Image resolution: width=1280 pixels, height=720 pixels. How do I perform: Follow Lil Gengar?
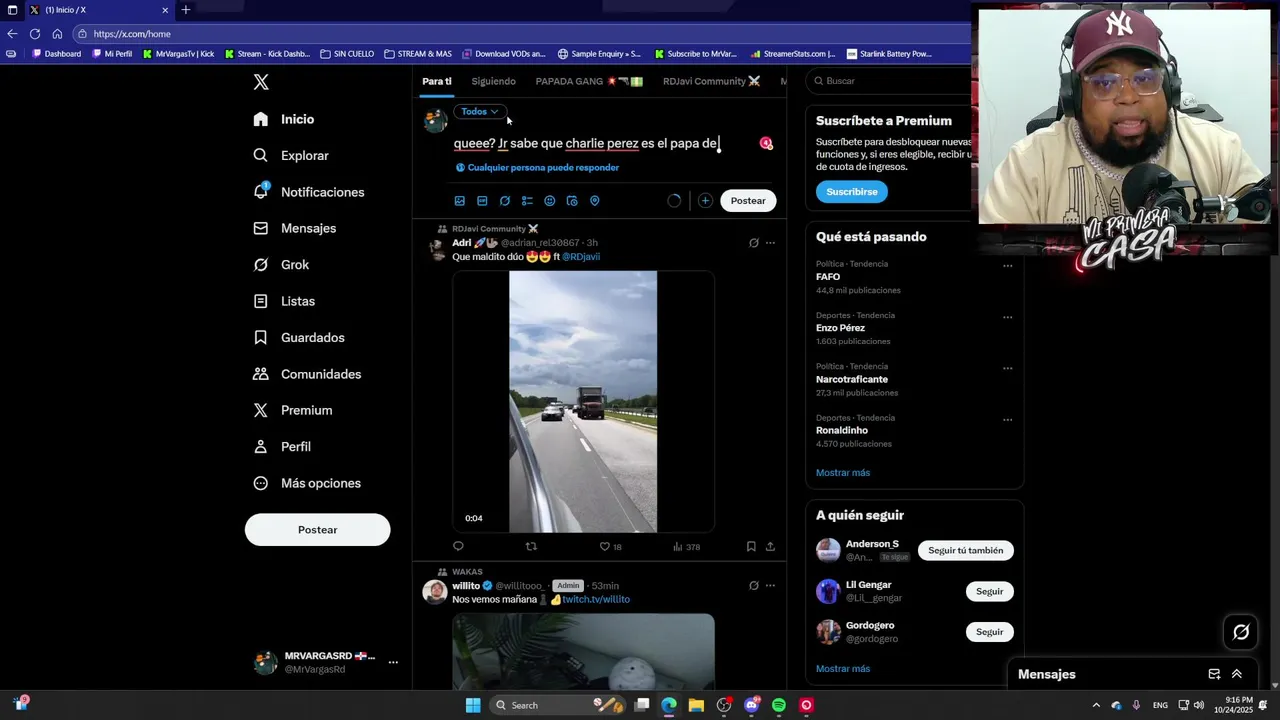point(989,591)
